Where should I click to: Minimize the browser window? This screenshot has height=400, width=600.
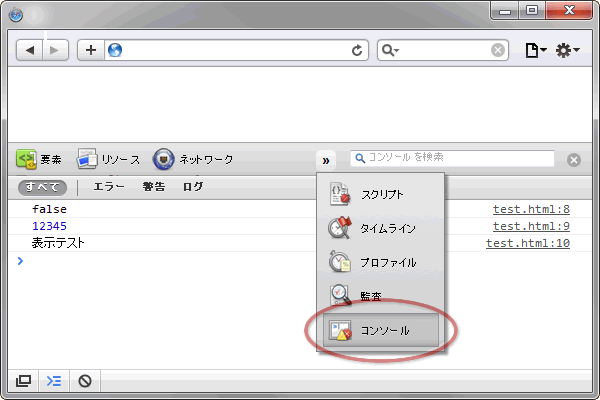pos(505,11)
